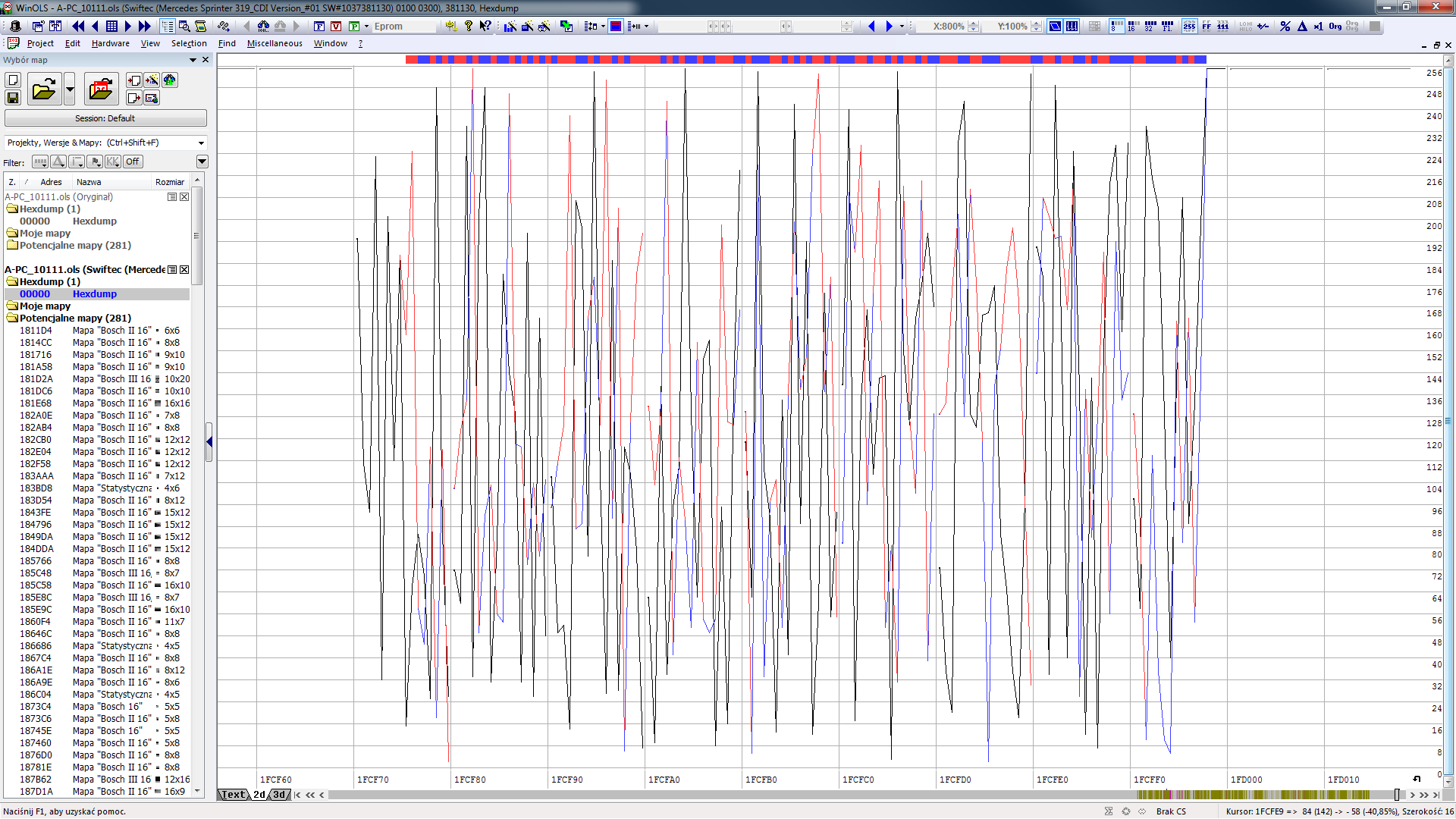Image resolution: width=1456 pixels, height=819 pixels.
Task: Click the save floppy disk icon
Action: [13, 98]
